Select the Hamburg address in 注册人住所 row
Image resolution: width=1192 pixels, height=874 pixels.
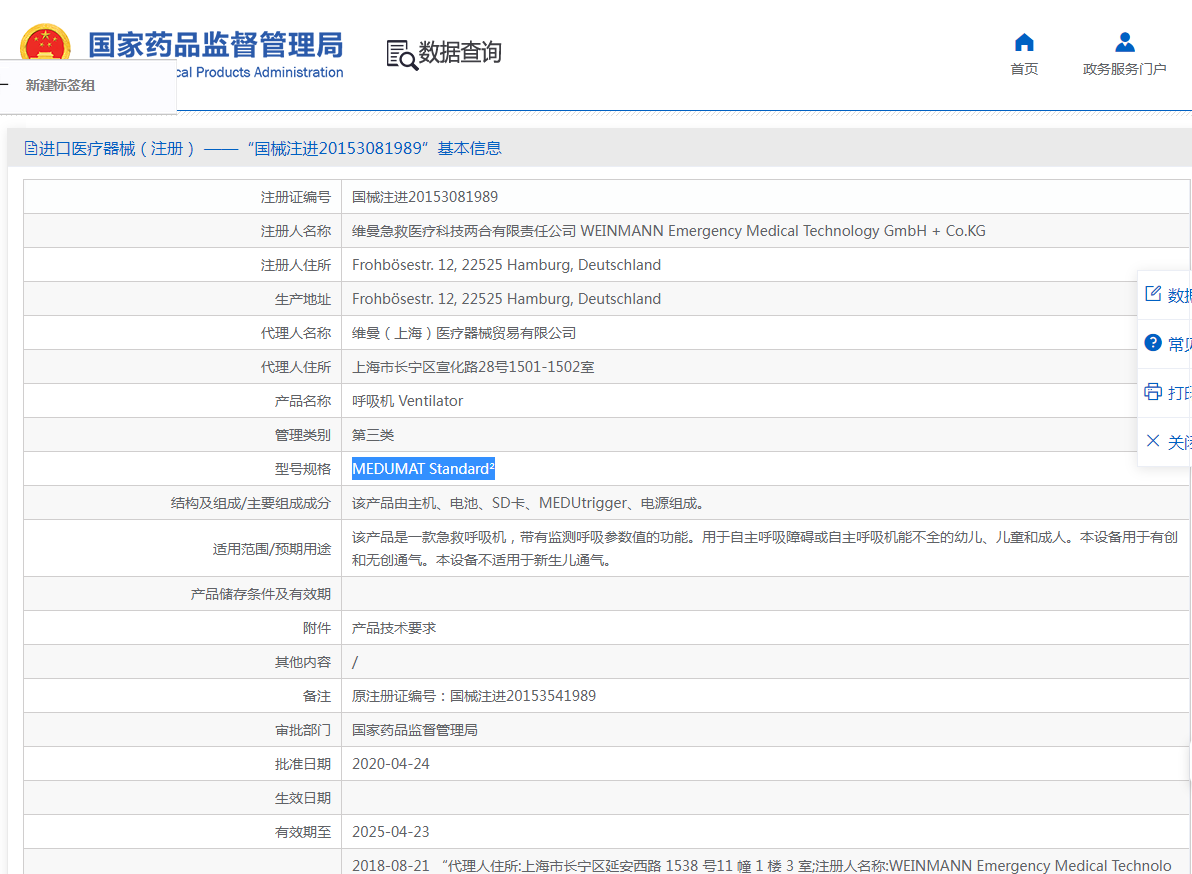[x=506, y=264]
